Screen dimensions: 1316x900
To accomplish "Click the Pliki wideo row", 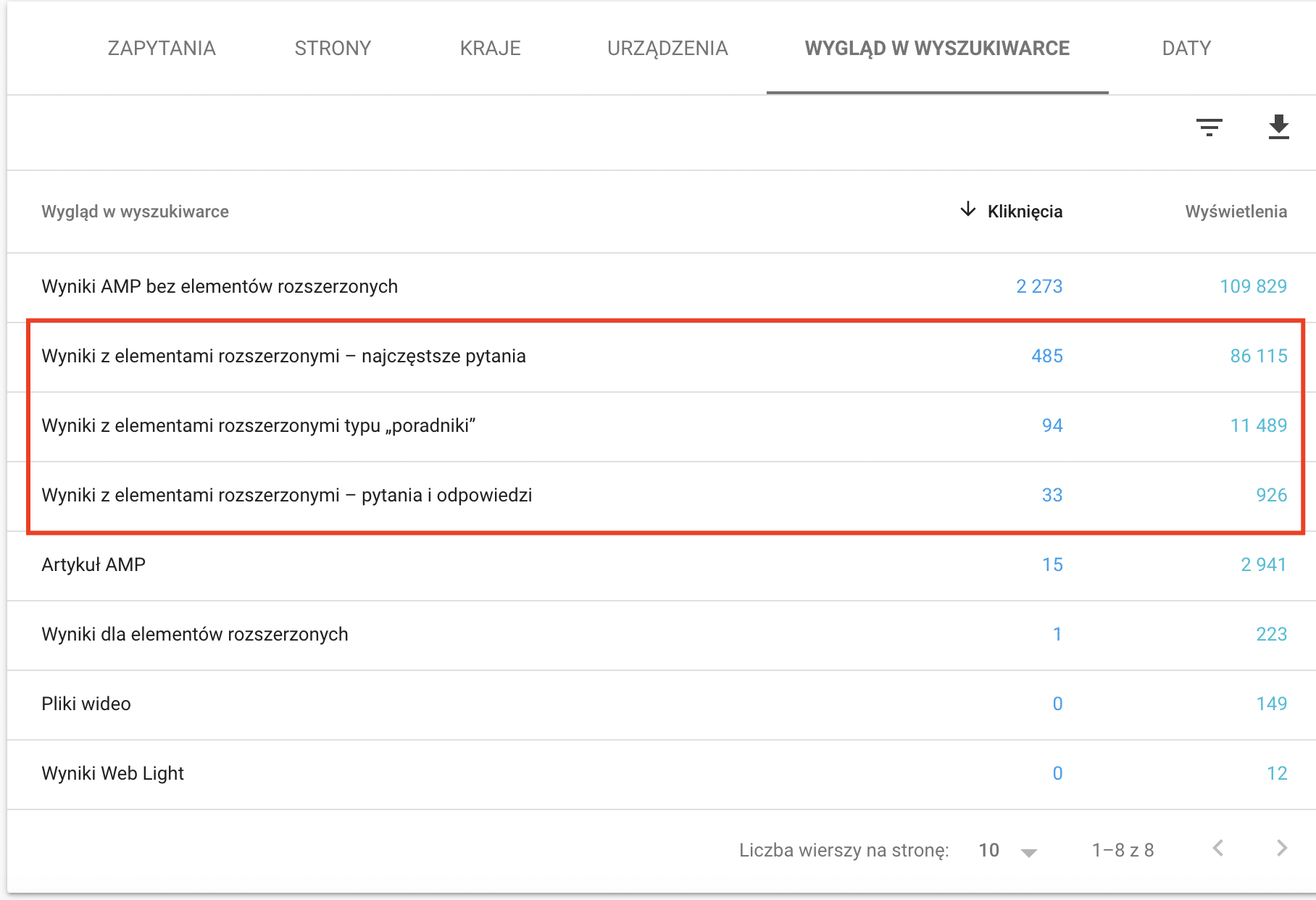I will coord(86,704).
